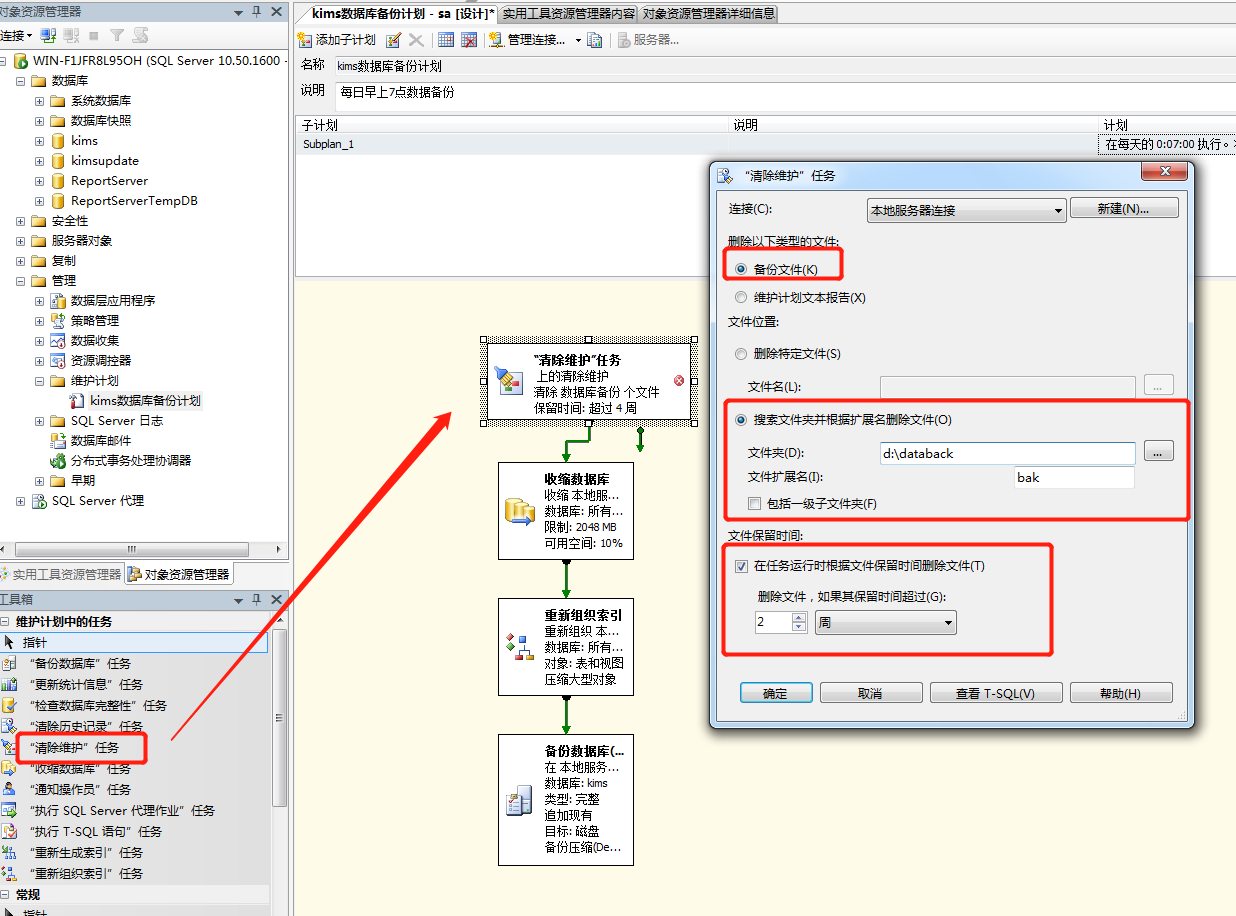Click the 文件扩展名 field containing bak
The height and width of the screenshot is (916, 1236).
pyautogui.click(x=1074, y=477)
